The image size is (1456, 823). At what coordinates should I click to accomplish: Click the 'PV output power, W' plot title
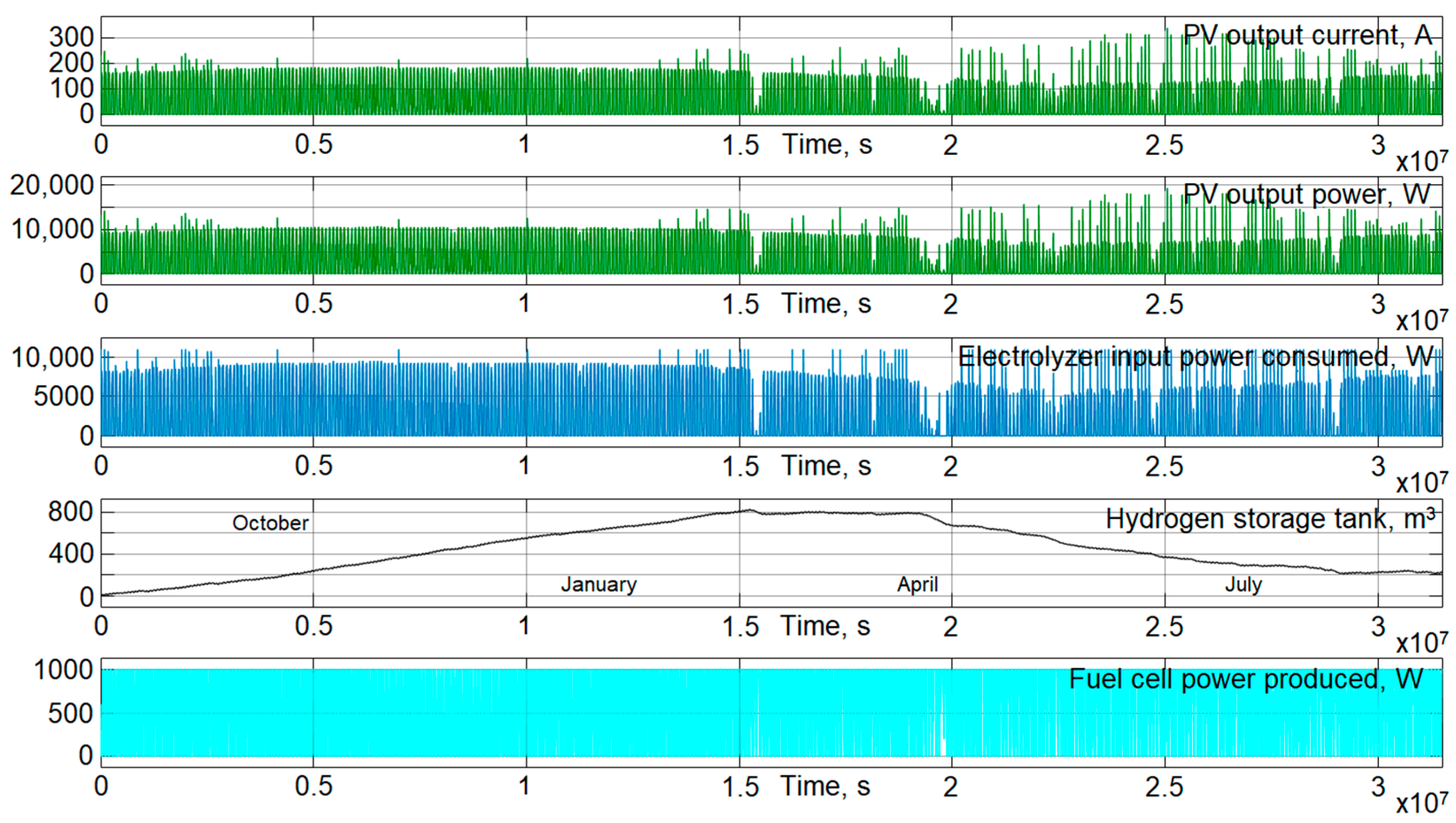tap(1306, 194)
